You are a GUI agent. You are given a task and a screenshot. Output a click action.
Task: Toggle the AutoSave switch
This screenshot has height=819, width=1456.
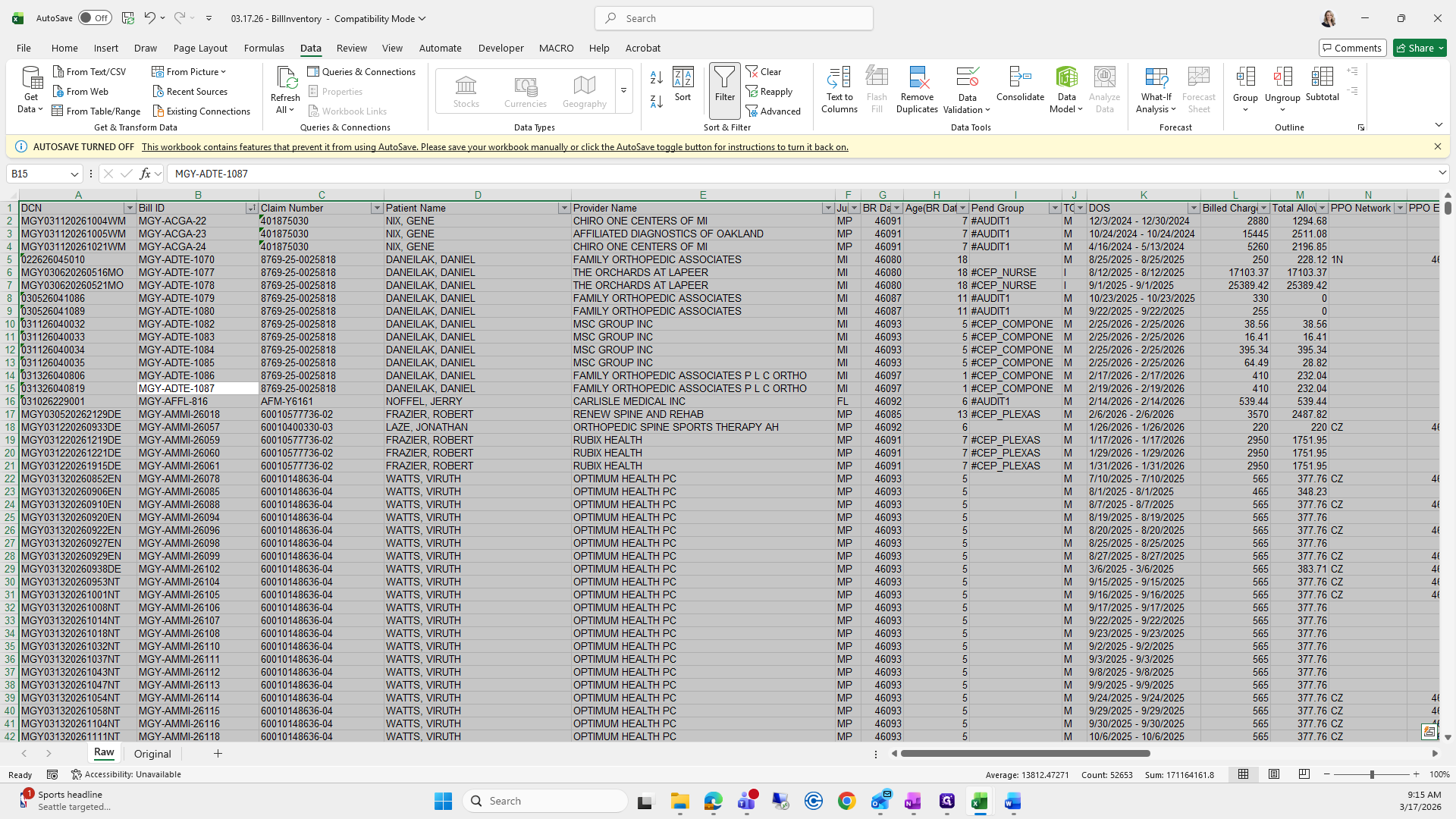94,18
